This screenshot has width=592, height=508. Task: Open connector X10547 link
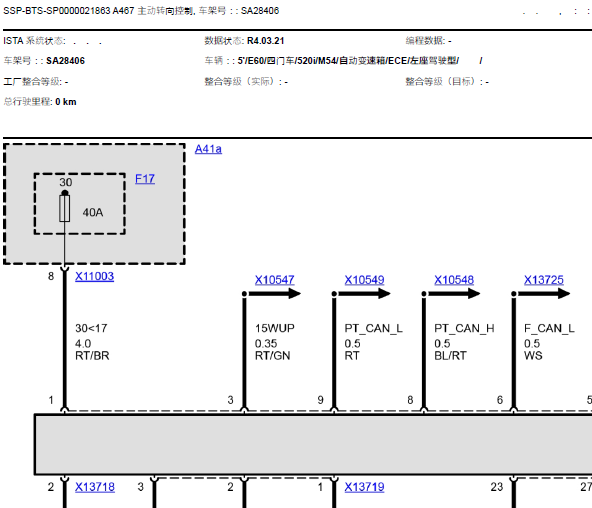point(274,280)
